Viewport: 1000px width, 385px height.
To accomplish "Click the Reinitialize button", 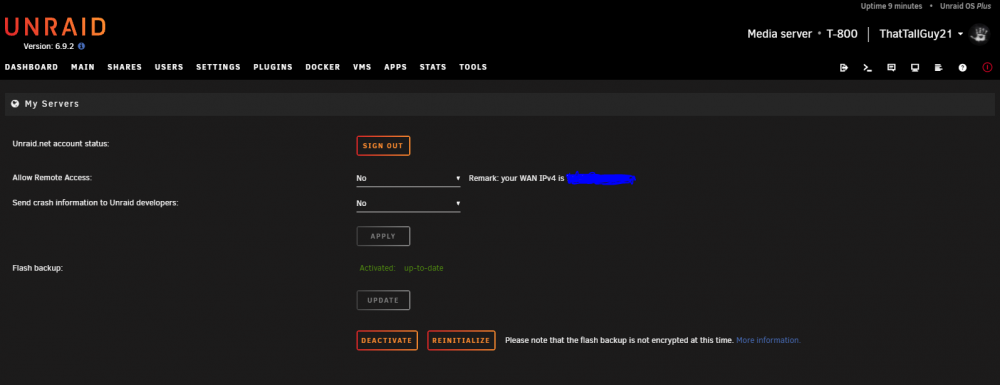I will tap(461, 340).
